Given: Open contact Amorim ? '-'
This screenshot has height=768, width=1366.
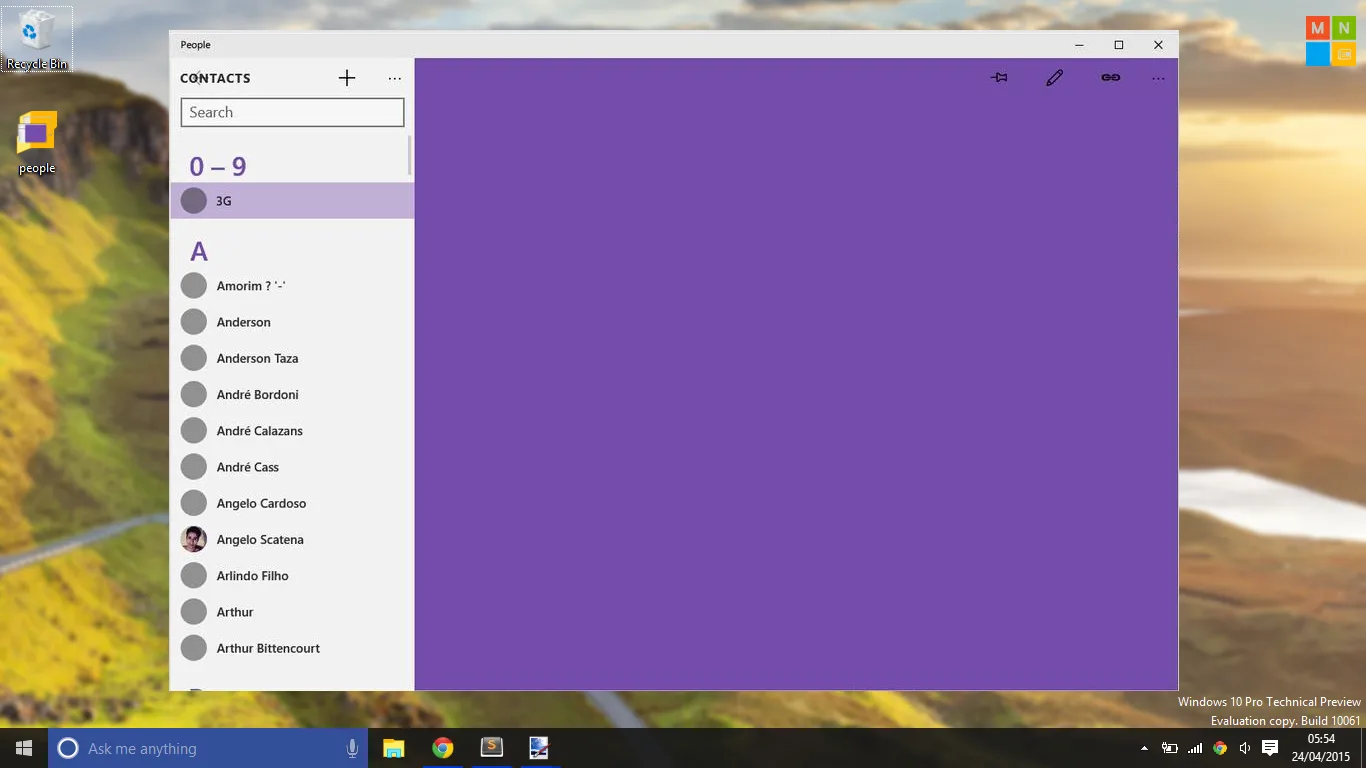Looking at the screenshot, I should (x=292, y=286).
